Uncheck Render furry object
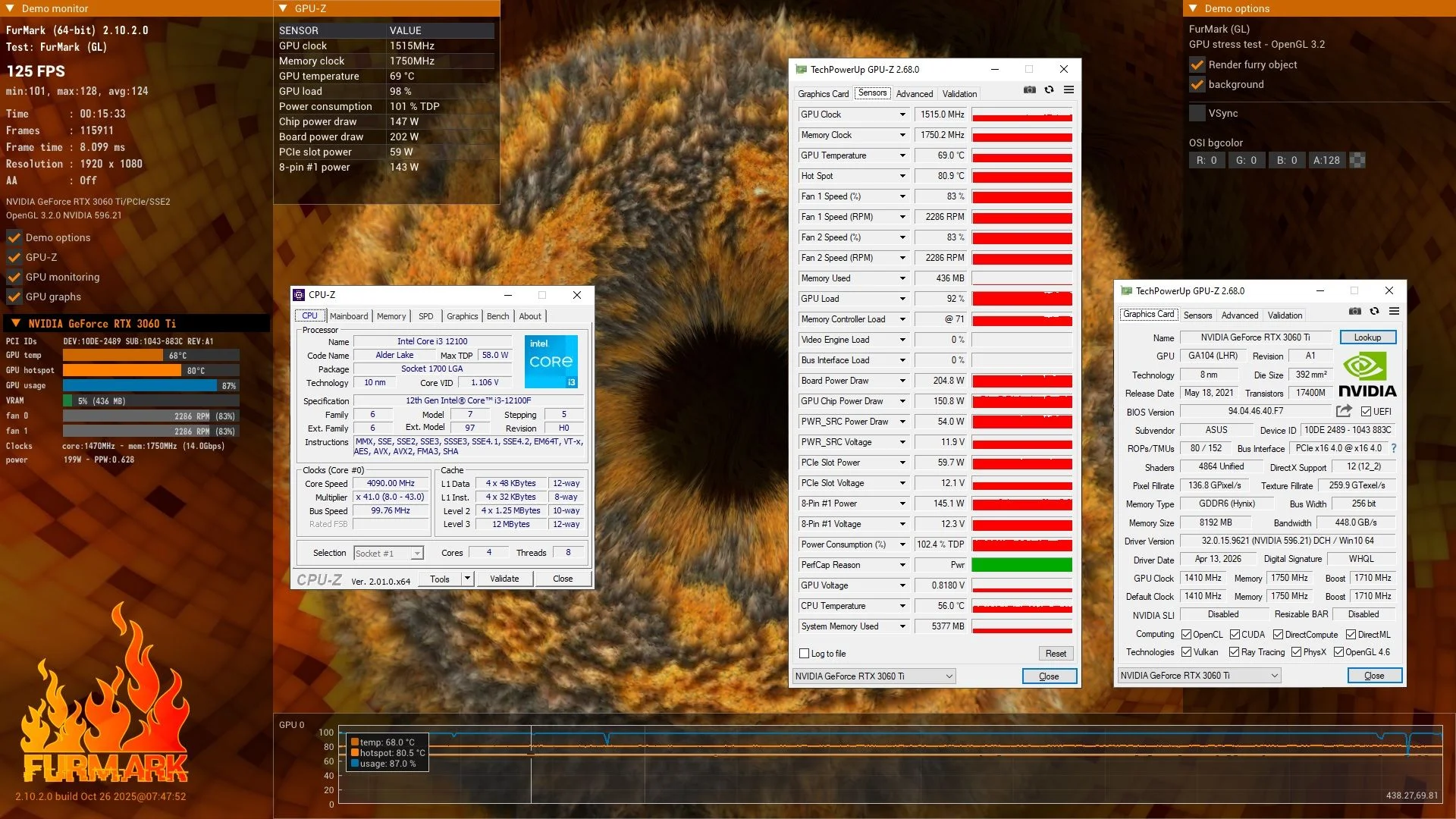1456x819 pixels. 1197,64
